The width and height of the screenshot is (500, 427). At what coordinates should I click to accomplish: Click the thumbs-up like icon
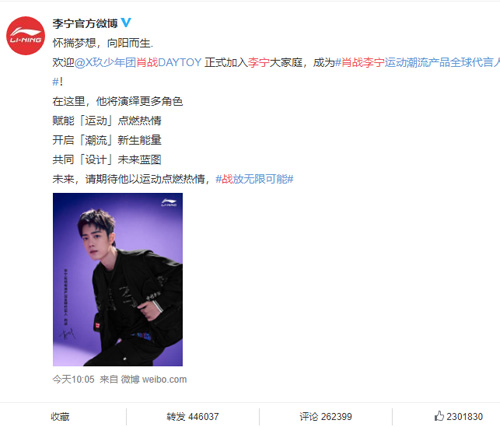pos(439,416)
